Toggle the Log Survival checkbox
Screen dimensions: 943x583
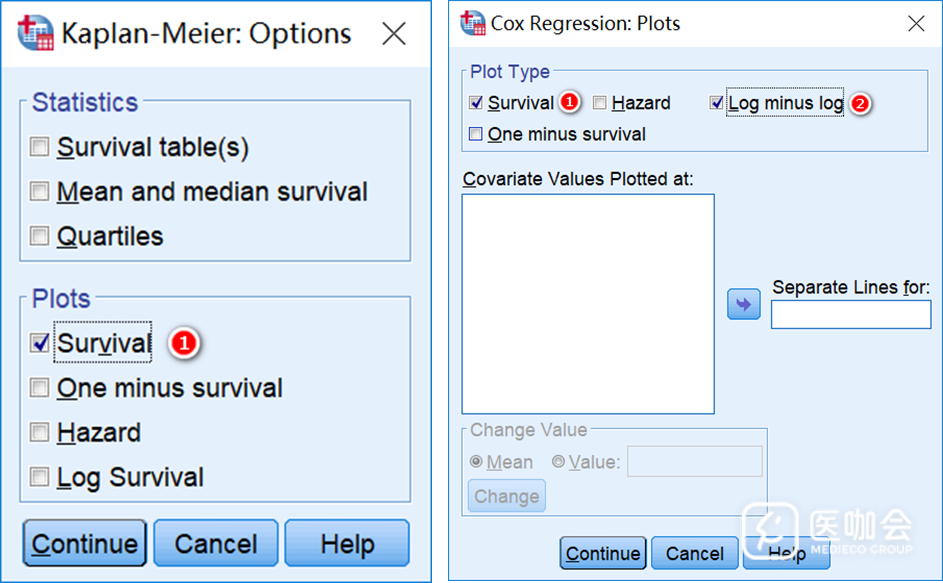click(40, 477)
